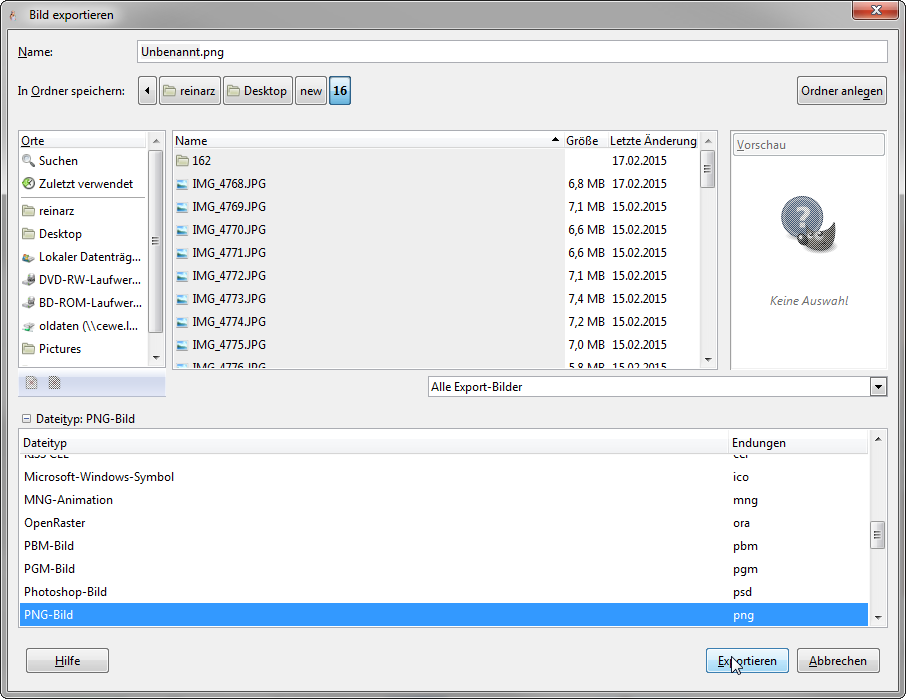
Task: Click the Dateityp column header
Action: coord(374,443)
